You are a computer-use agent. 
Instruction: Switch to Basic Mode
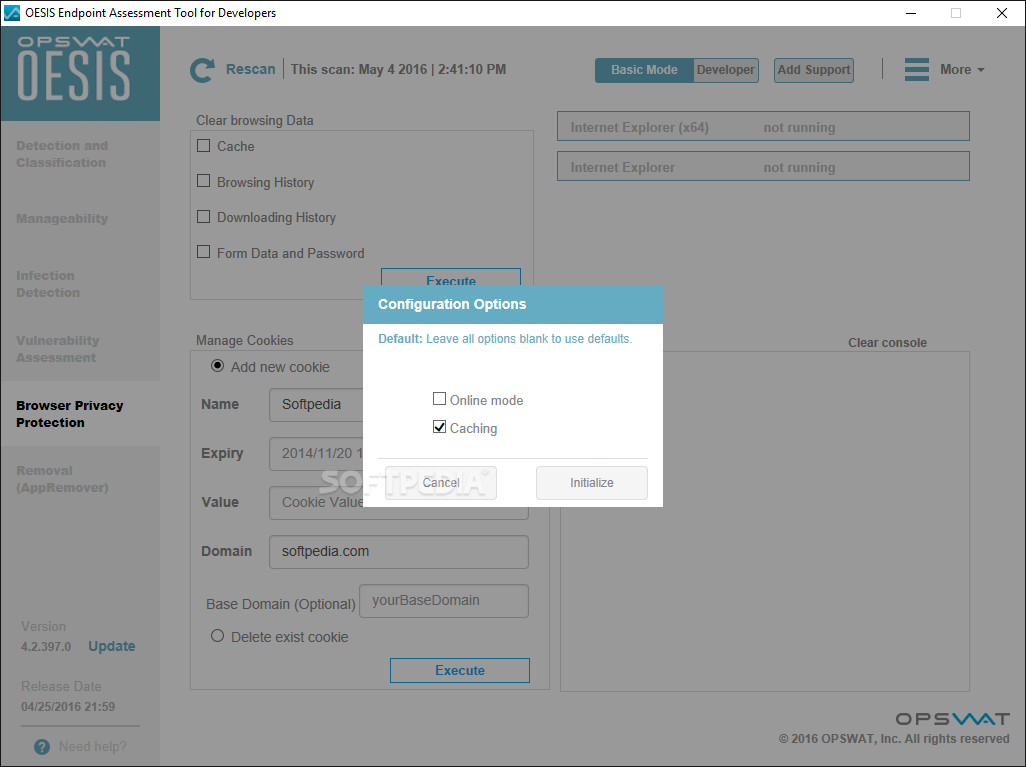coord(644,70)
